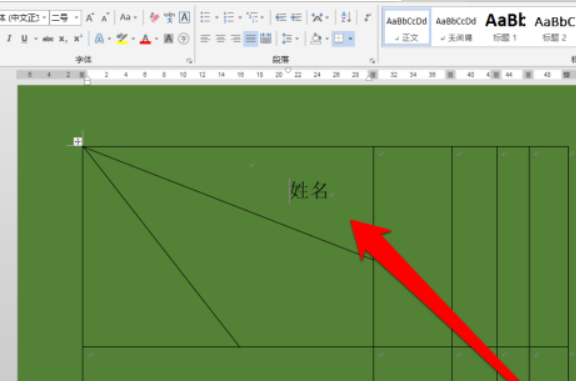Expand the Borders dropdown arrow
Screen dimensions: 576x381
[350, 39]
